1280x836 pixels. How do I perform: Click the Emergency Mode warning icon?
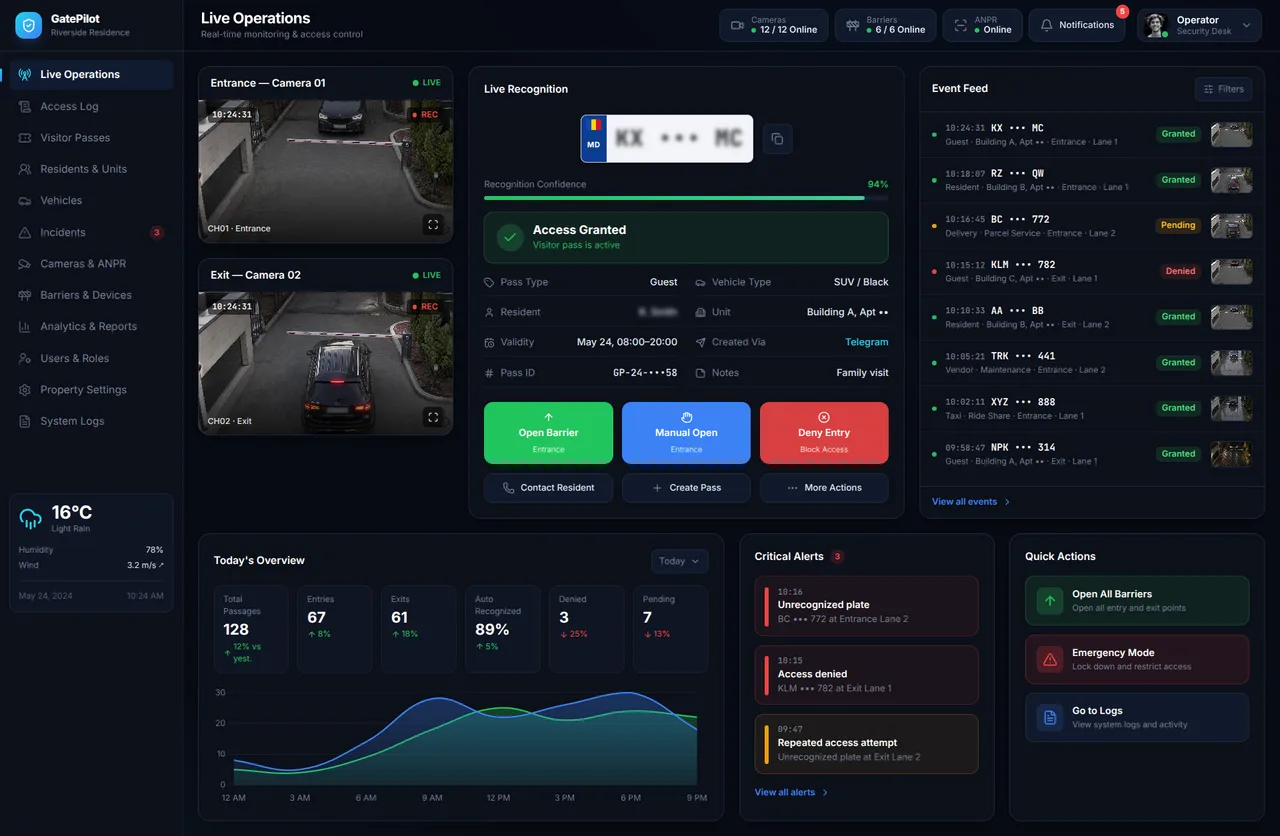[1049, 659]
